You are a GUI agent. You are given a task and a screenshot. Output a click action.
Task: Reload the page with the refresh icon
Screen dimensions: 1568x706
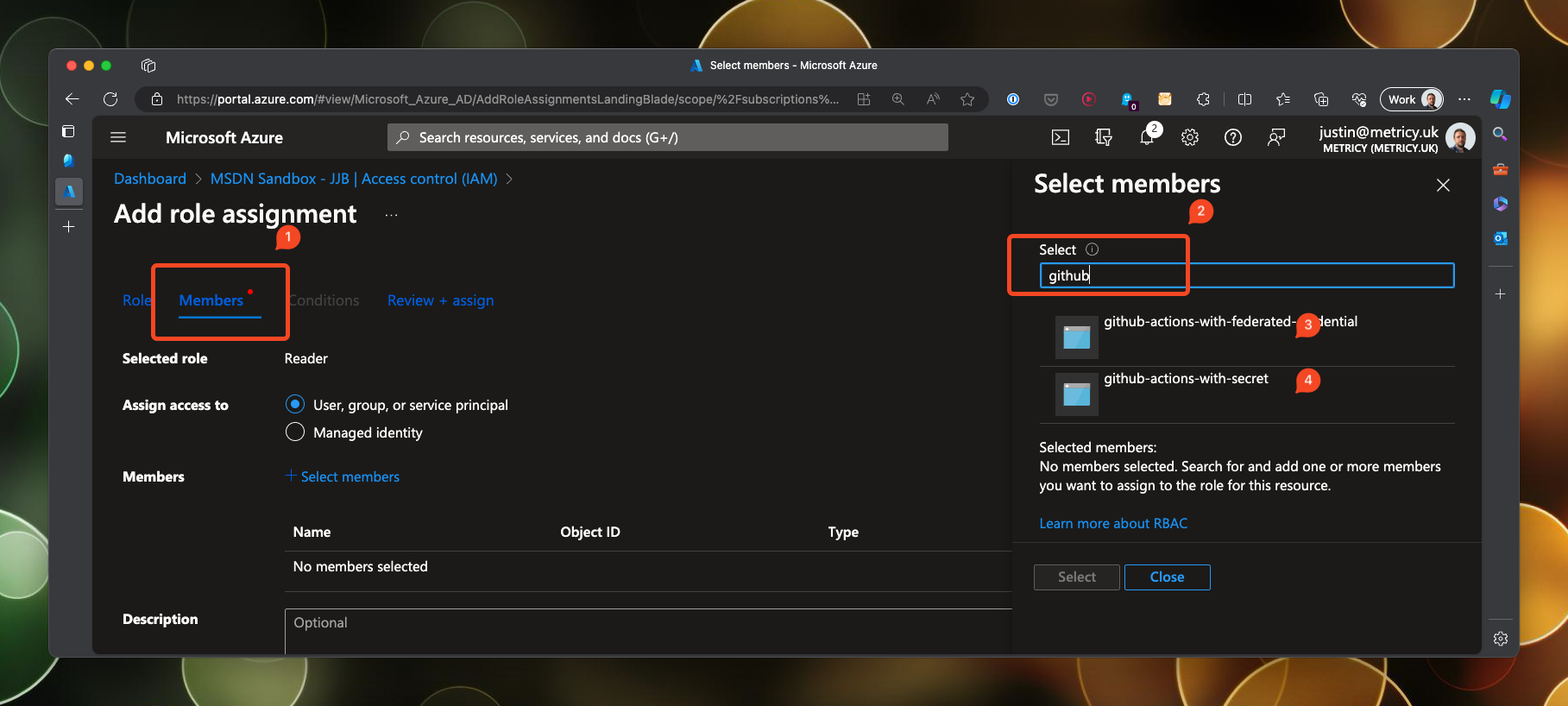[110, 99]
